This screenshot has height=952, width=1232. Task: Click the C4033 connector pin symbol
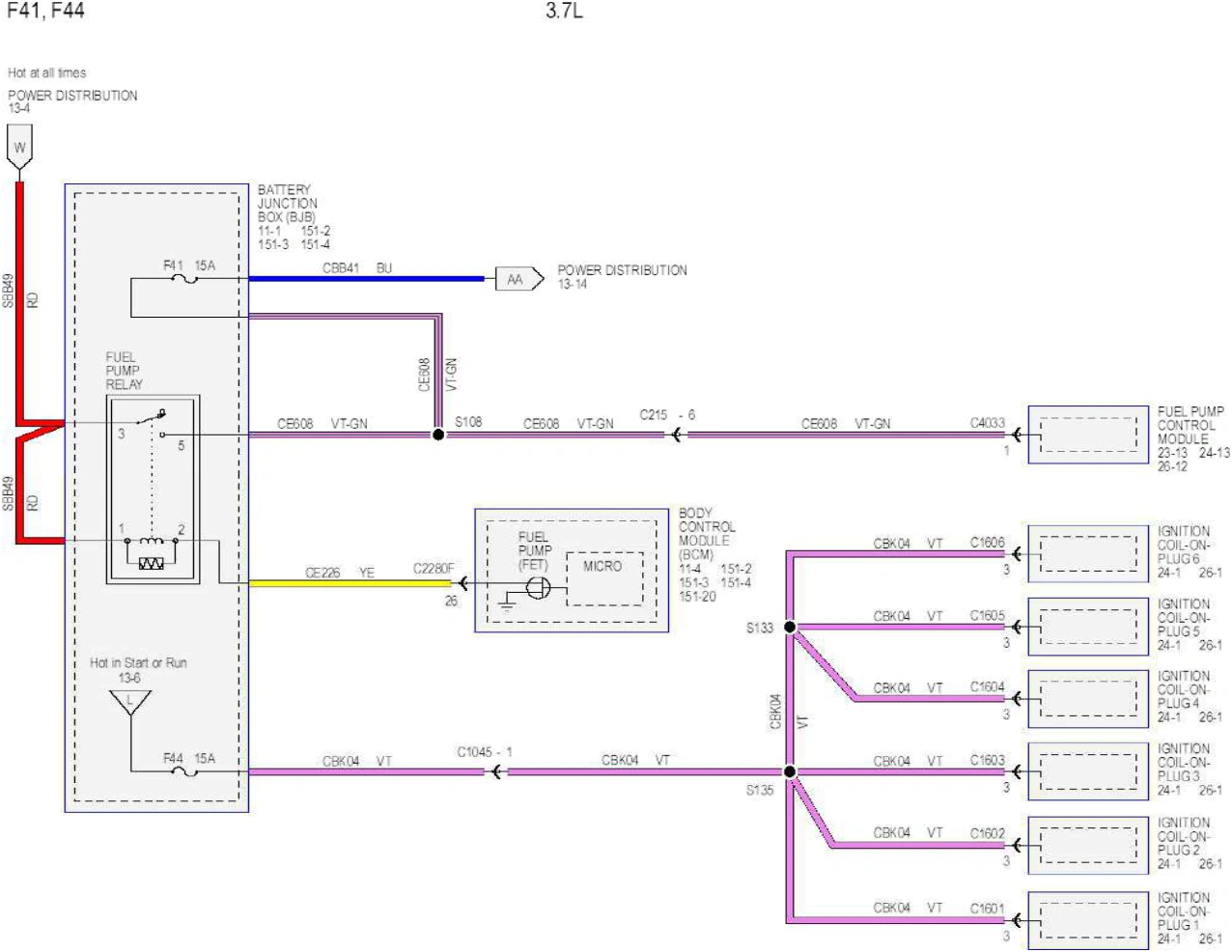(x=1017, y=434)
